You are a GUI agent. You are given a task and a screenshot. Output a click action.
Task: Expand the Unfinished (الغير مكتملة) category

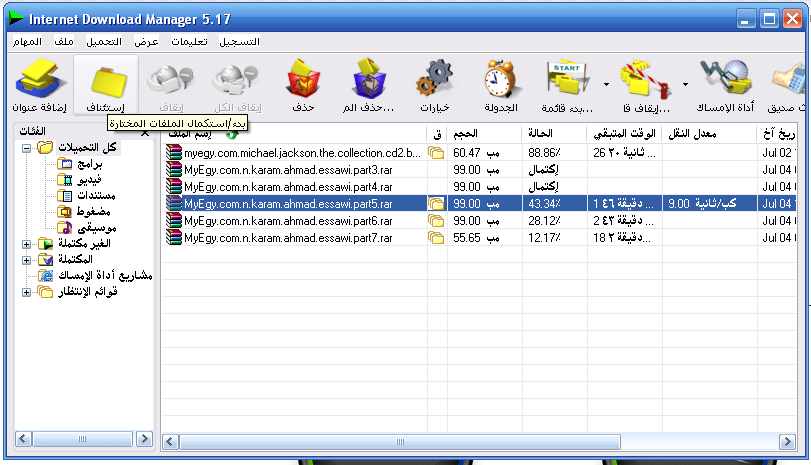(26, 244)
